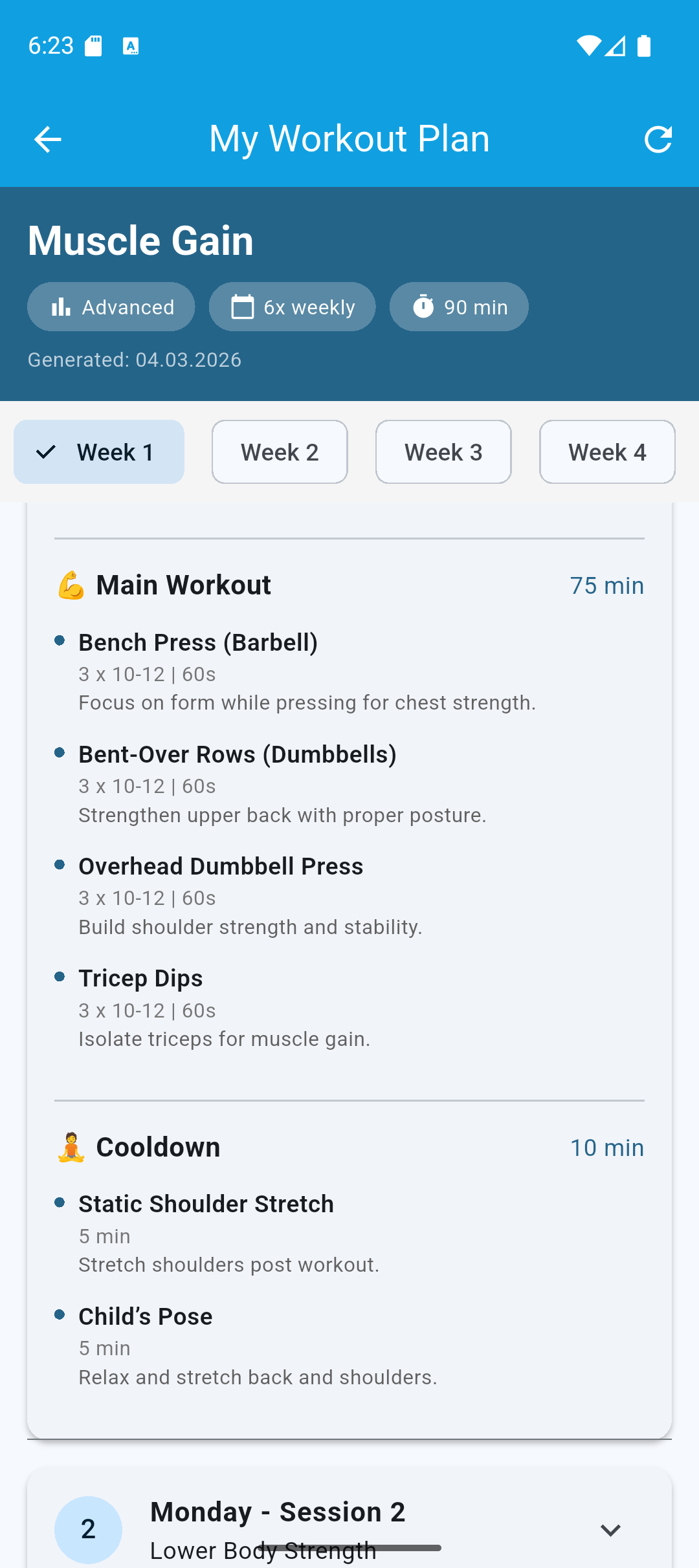
Task: Tap the meditation icon beside Cooldown
Action: pyautogui.click(x=70, y=1146)
